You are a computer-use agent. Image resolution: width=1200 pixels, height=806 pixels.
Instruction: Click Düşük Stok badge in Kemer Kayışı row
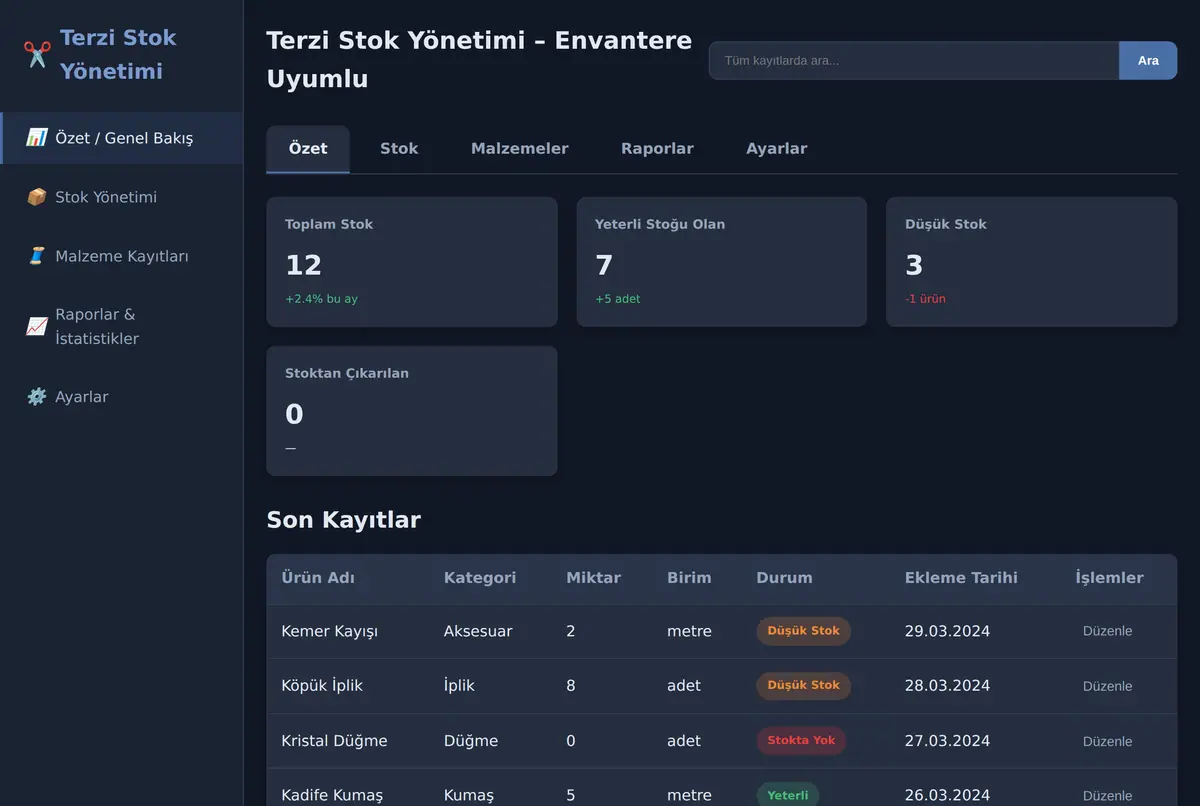[x=804, y=631]
